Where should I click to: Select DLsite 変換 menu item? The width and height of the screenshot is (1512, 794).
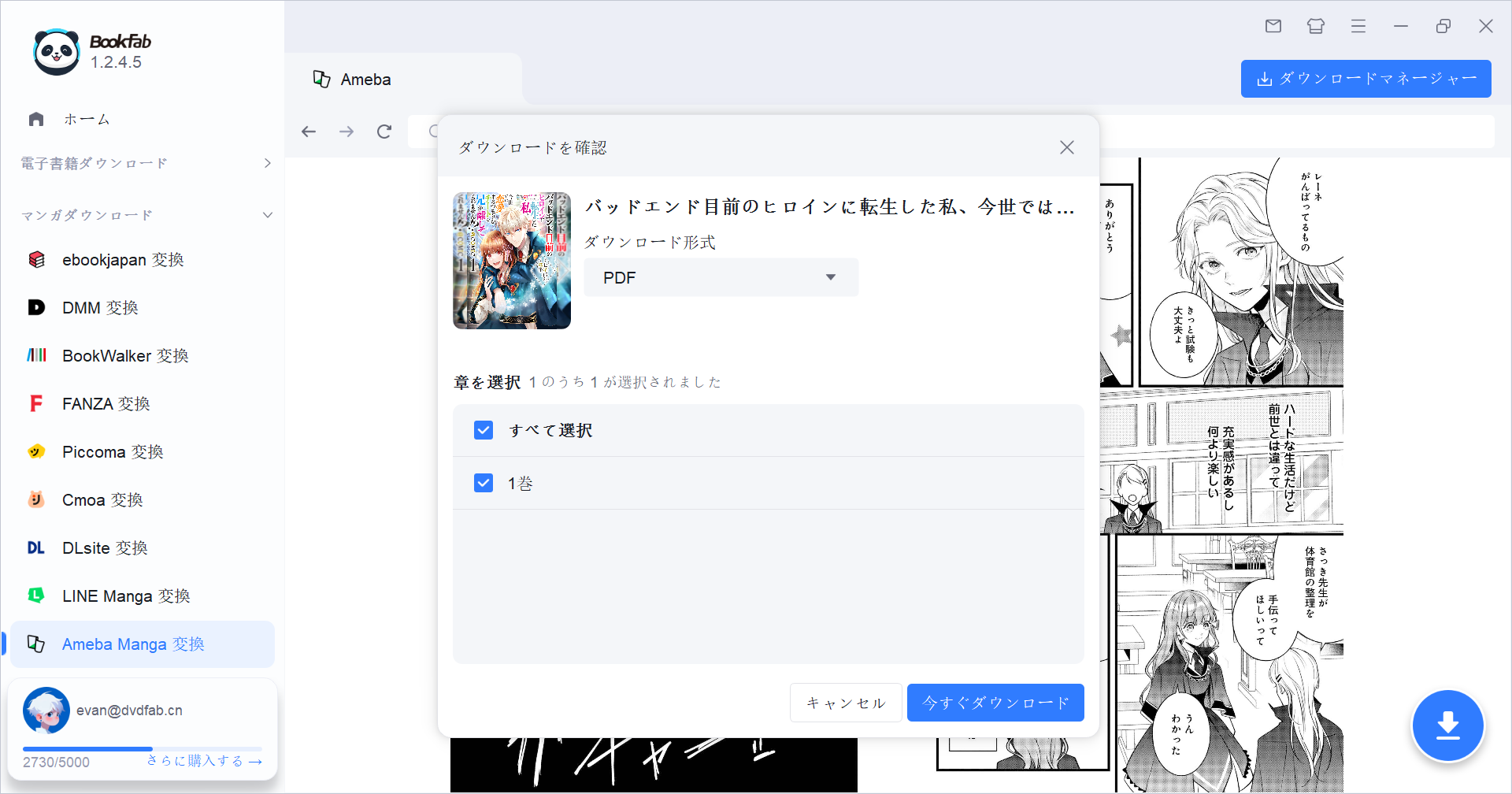point(143,547)
